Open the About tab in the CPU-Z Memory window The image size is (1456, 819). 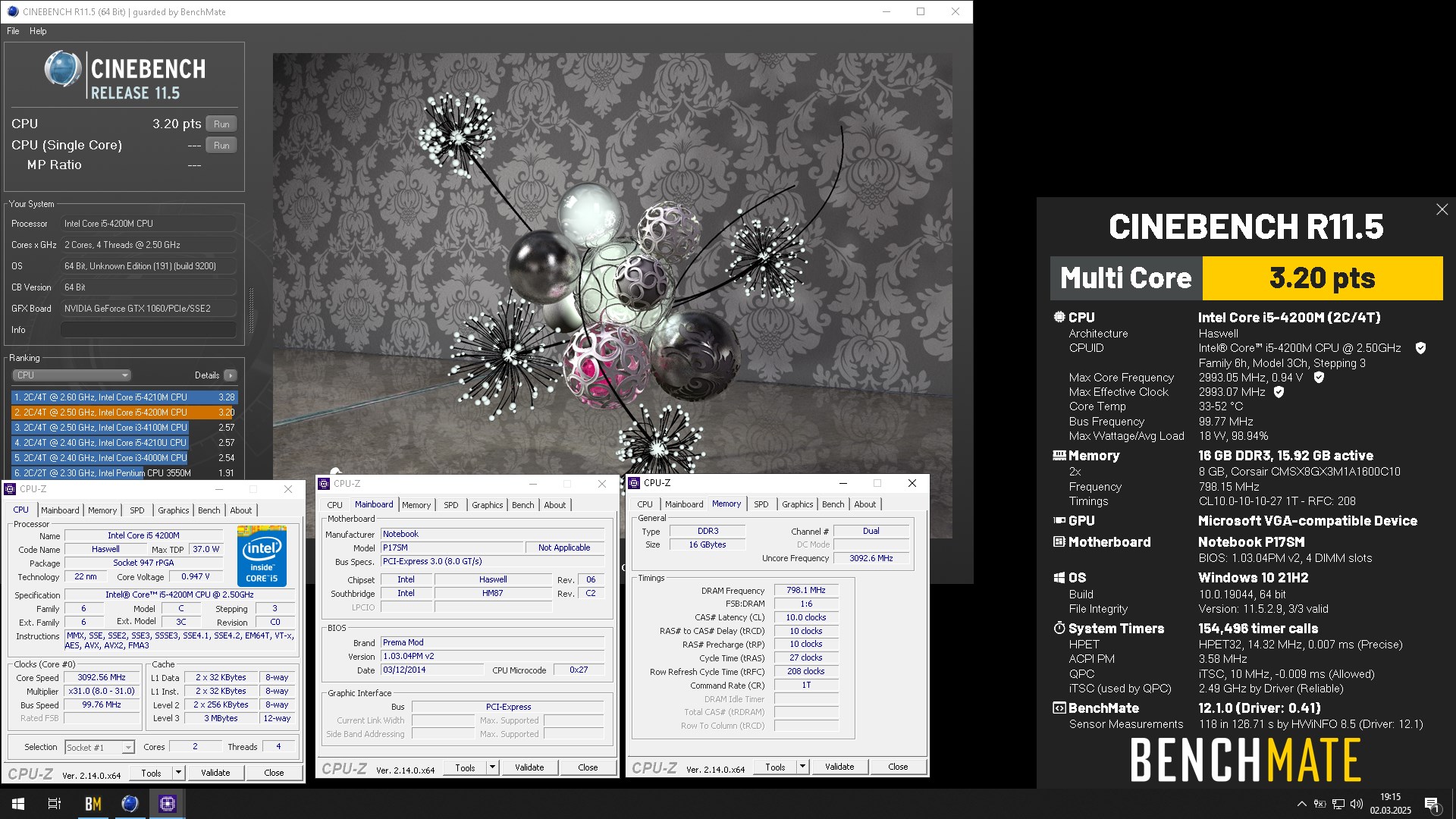[x=865, y=504]
